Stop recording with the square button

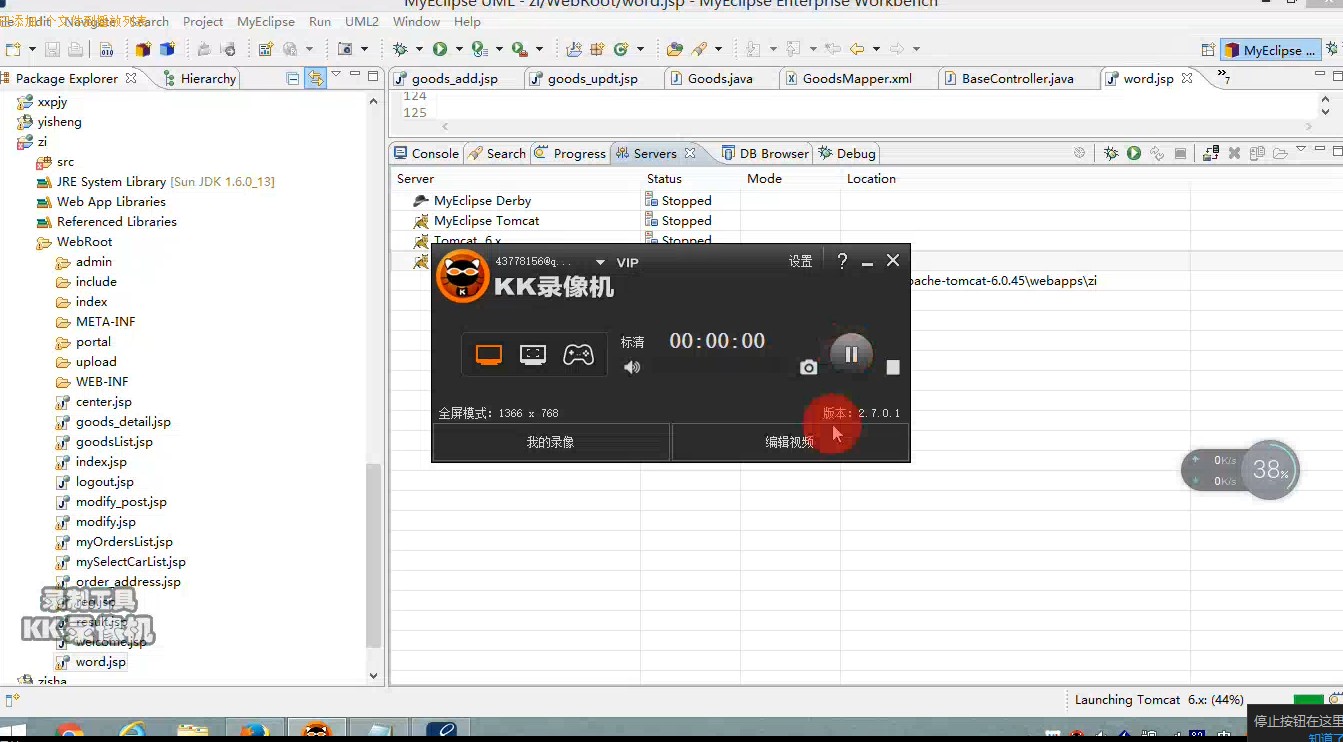tap(893, 367)
